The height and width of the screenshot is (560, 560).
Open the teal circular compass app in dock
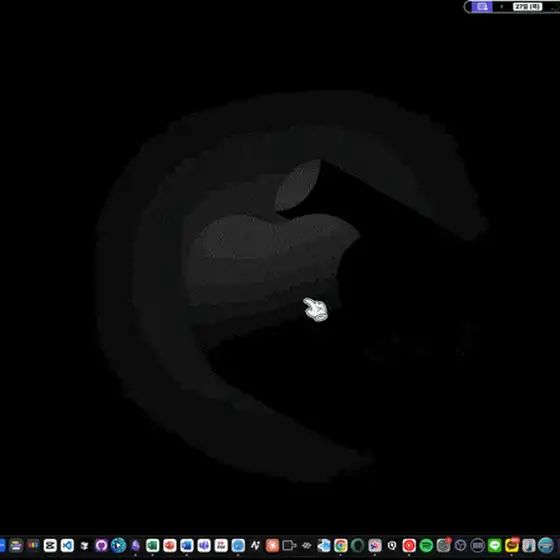click(119, 545)
